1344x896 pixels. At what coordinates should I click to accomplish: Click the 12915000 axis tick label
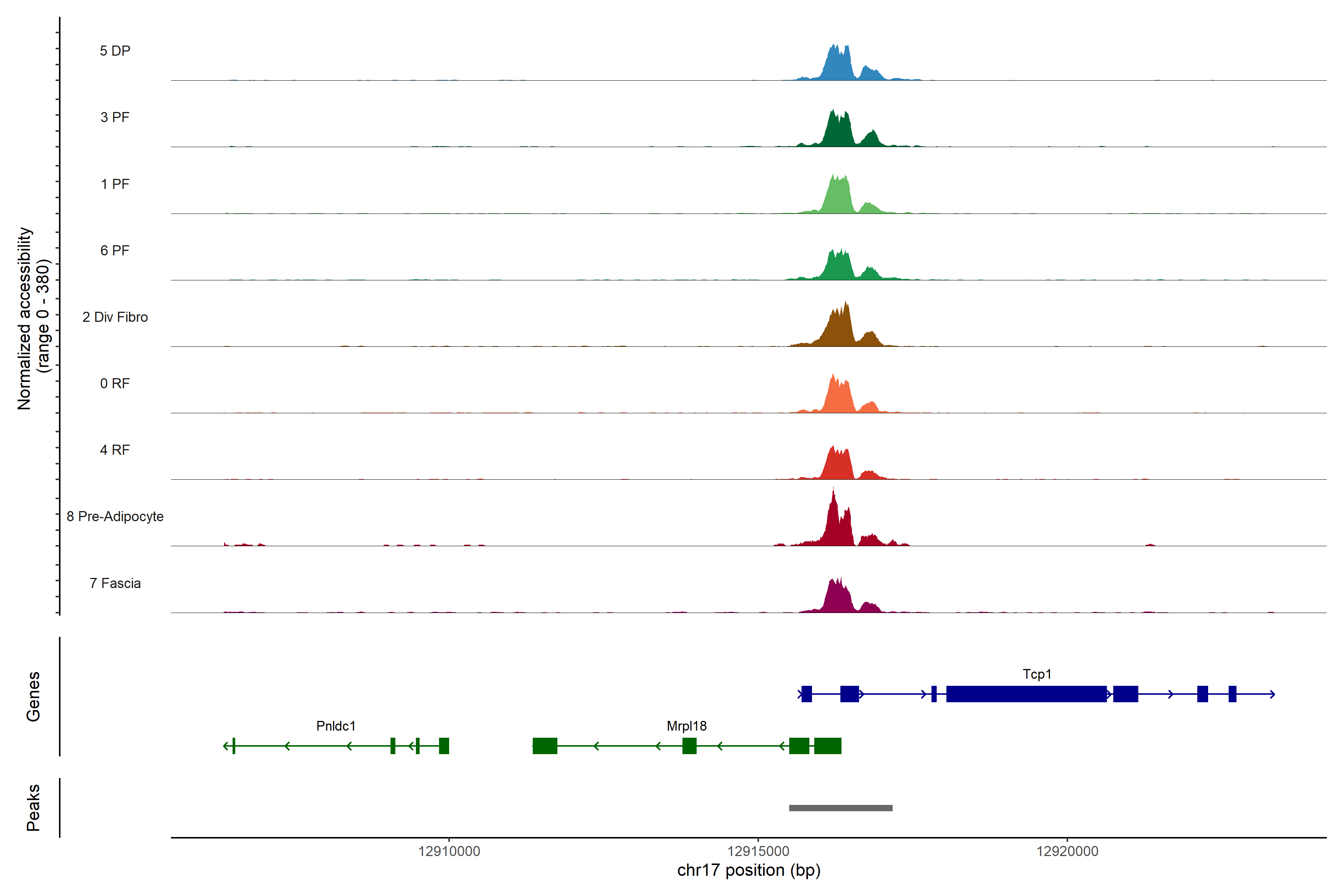pyautogui.click(x=758, y=852)
